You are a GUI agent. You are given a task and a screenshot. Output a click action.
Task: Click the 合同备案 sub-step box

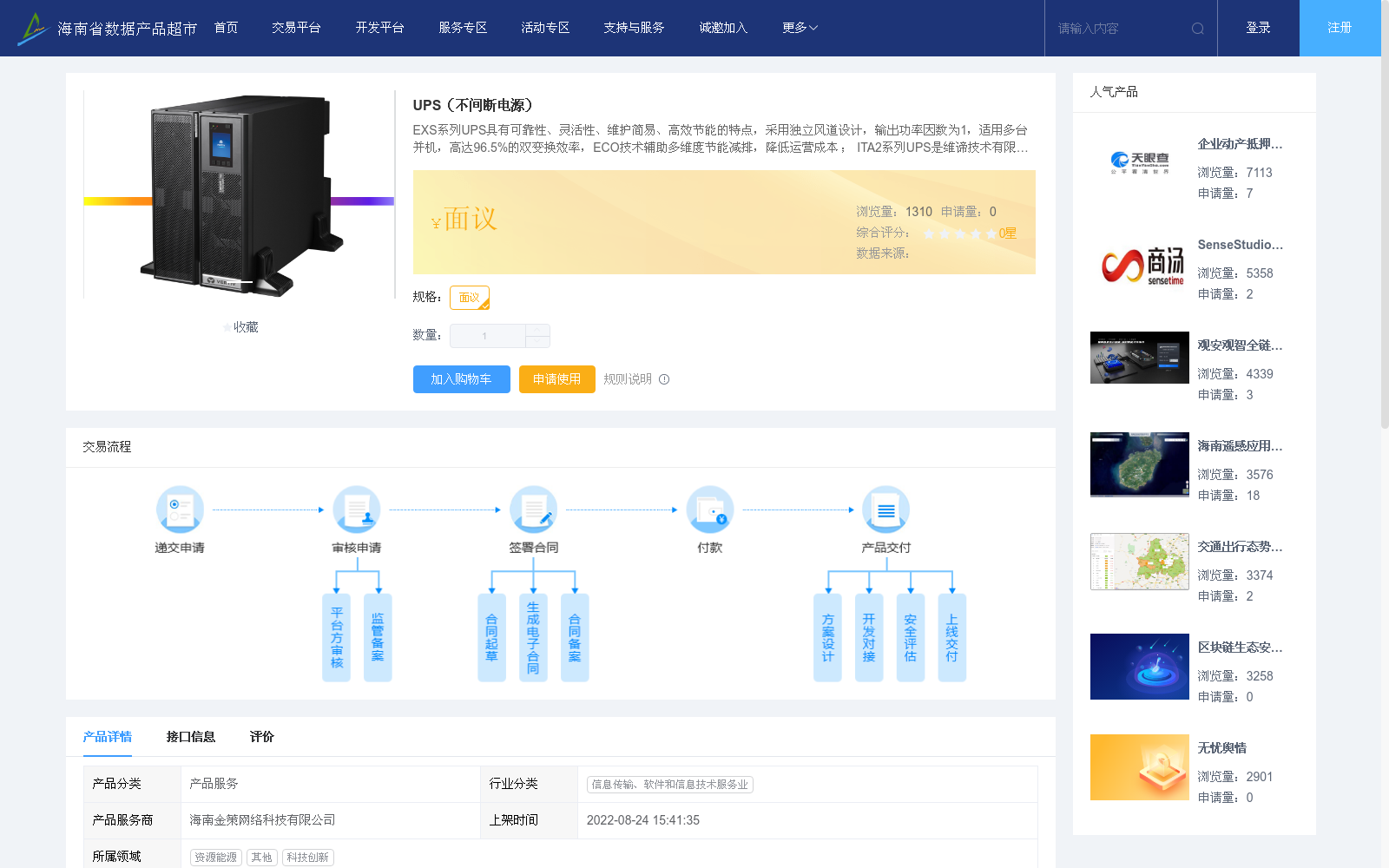(575, 638)
